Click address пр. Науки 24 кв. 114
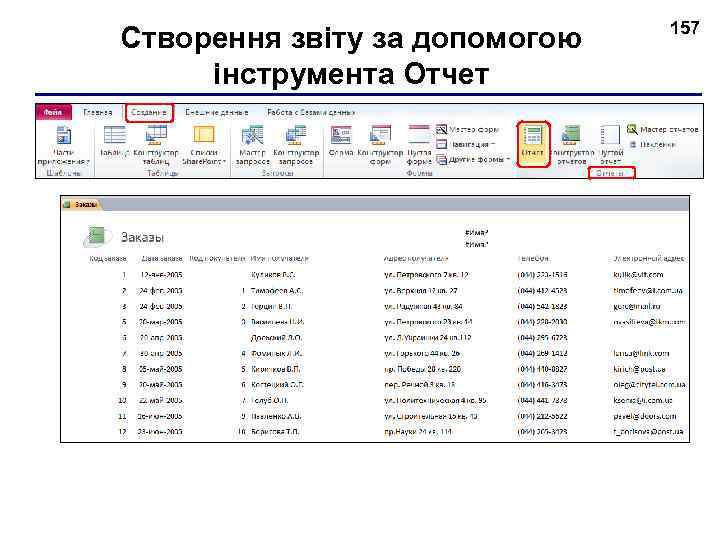720x540 pixels. [418, 432]
